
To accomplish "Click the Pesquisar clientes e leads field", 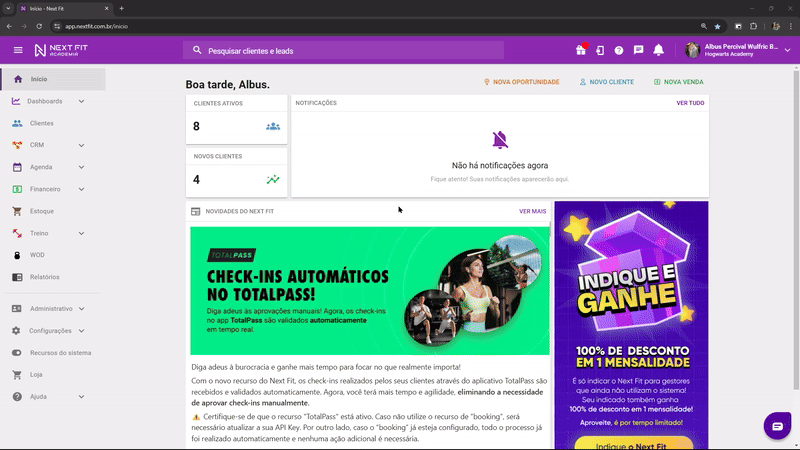I will [343, 51].
